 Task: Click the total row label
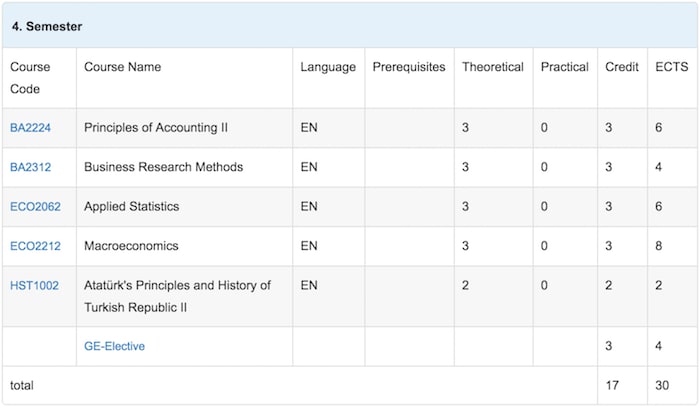tap(23, 384)
